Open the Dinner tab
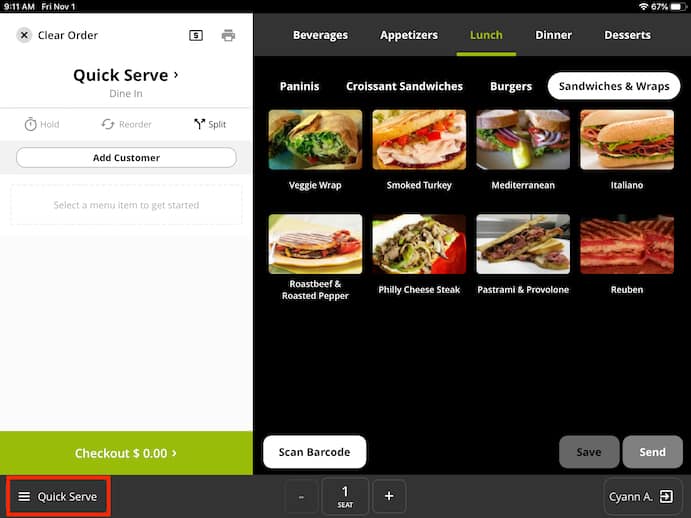The width and height of the screenshot is (691, 518). (x=554, y=35)
